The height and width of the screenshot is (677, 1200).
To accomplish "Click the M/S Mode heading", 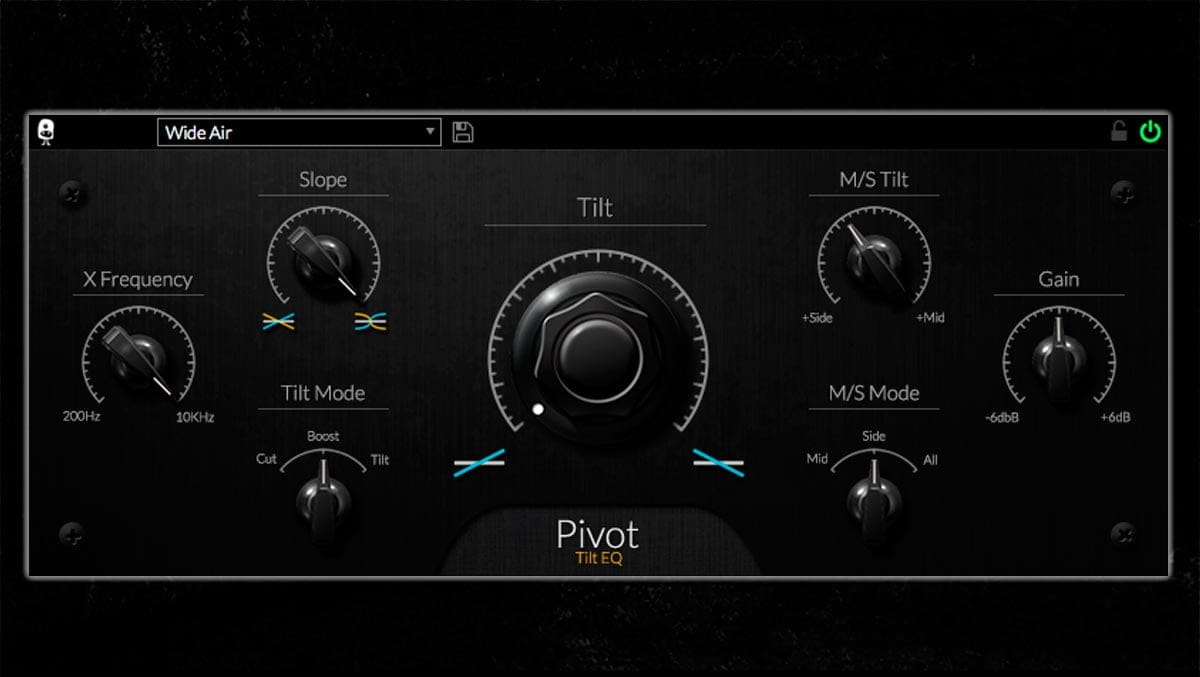I will tap(874, 393).
